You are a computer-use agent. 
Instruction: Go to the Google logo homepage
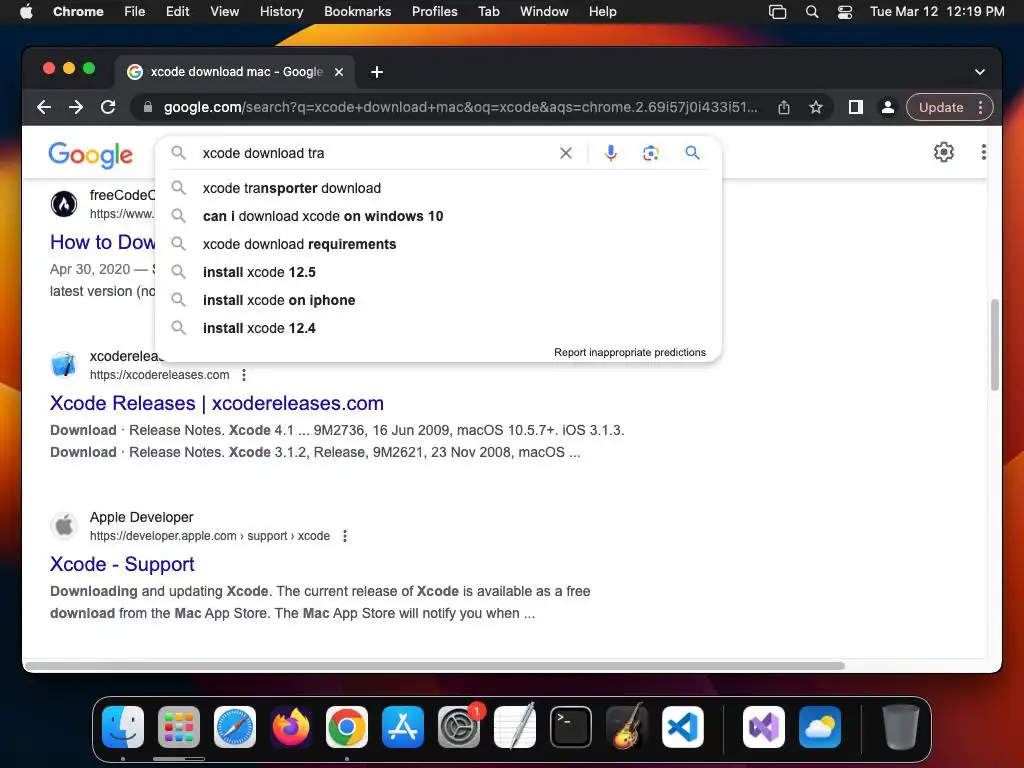pos(90,155)
